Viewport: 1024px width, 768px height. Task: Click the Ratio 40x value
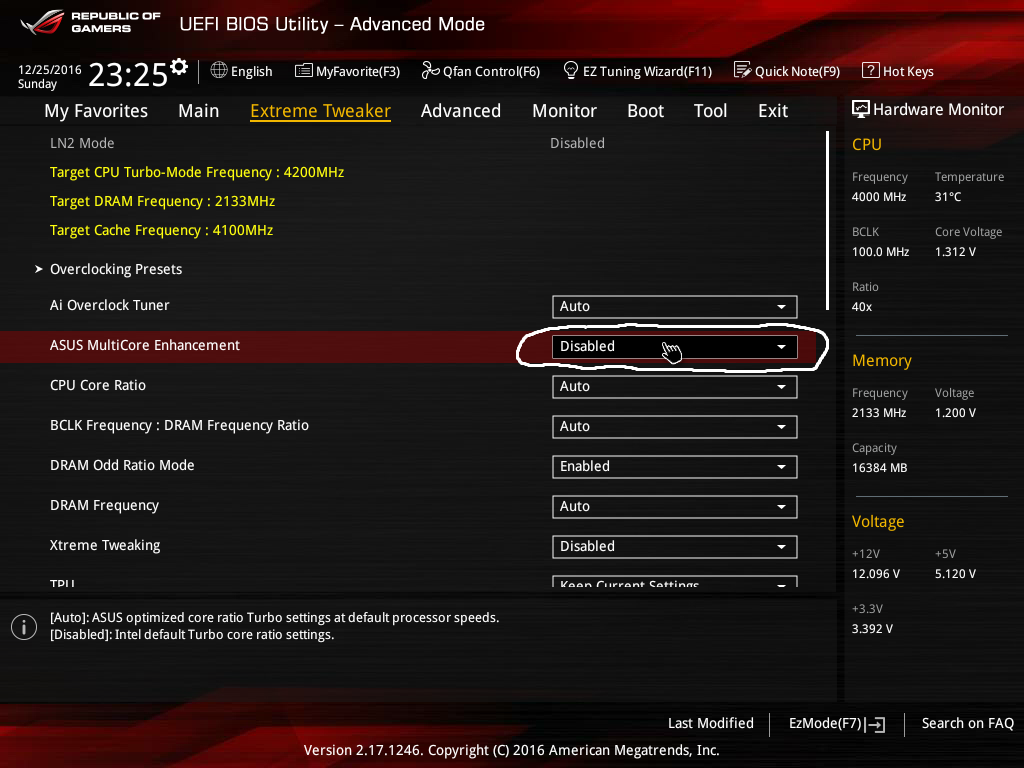tap(861, 307)
